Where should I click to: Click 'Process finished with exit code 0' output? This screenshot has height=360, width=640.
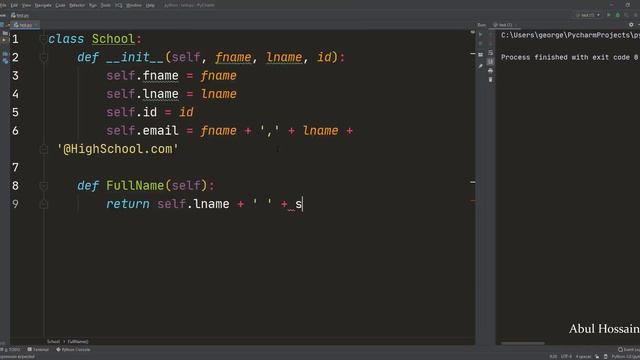[569, 58]
